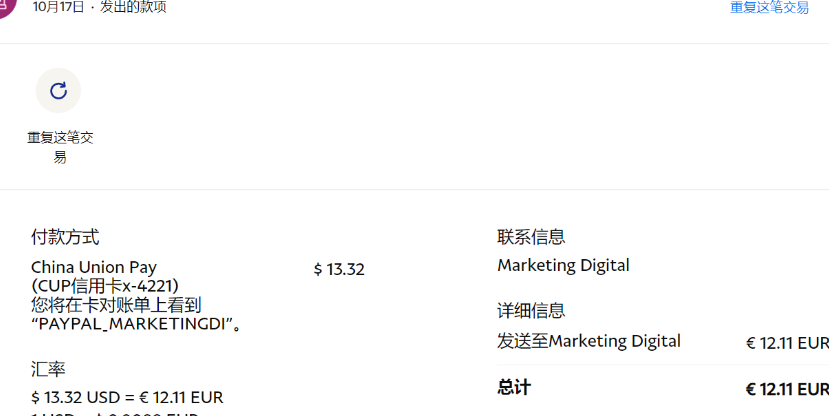Open the top-right 重复这笔交易 link
829x416 pixels.
(768, 8)
